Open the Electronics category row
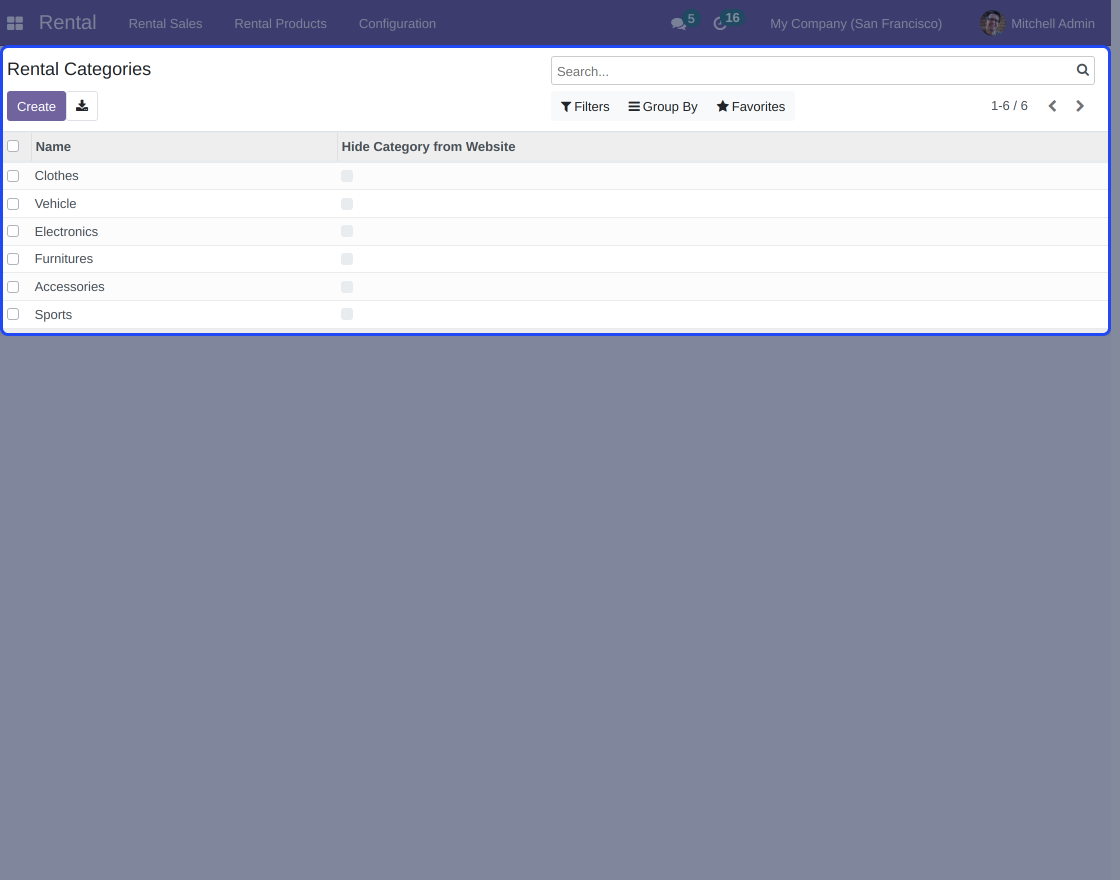 (x=556, y=231)
